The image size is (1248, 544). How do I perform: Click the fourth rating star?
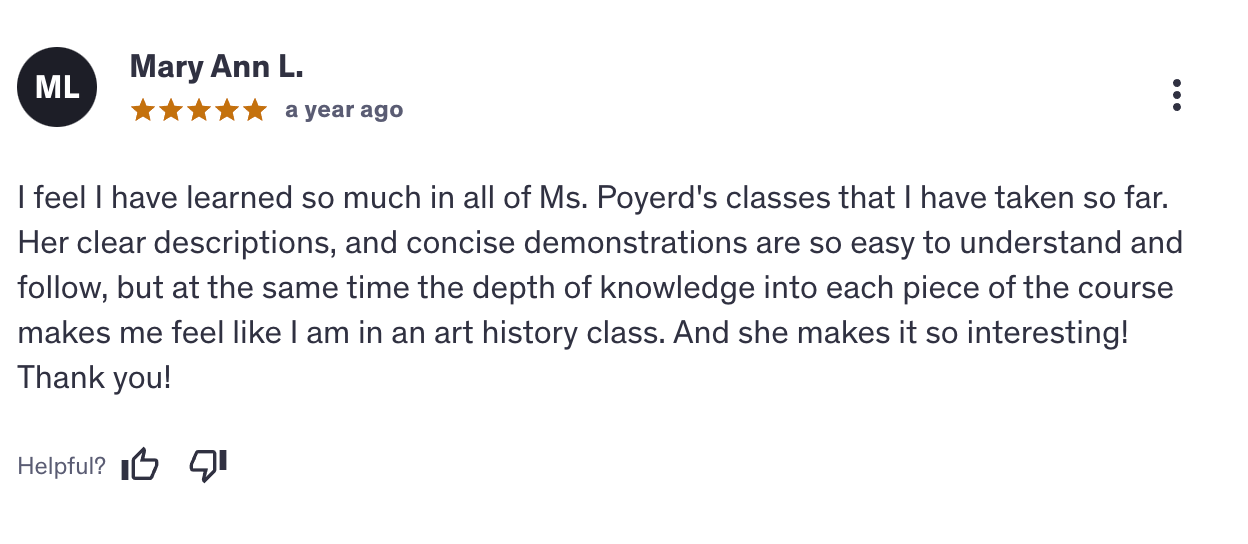point(227,110)
